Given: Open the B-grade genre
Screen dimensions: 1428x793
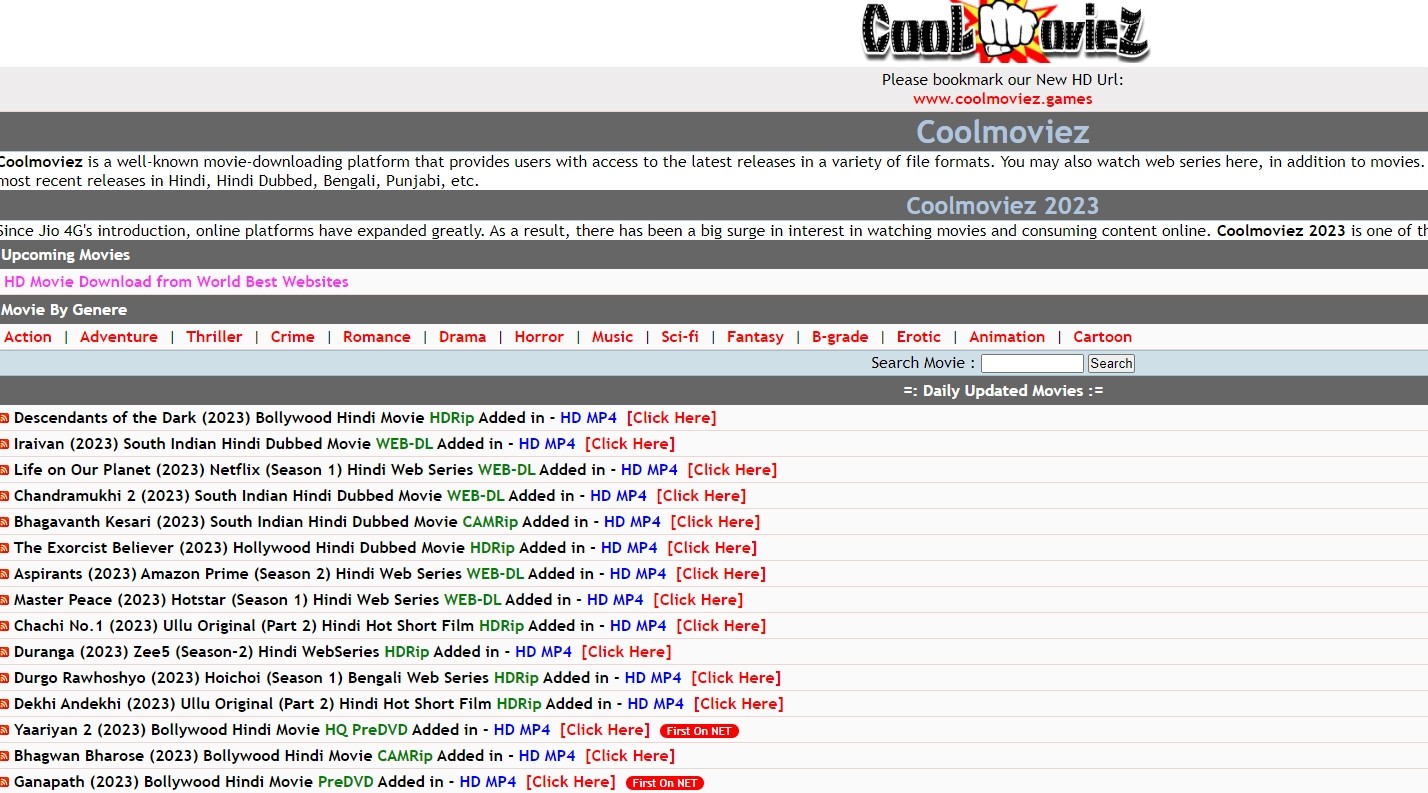Looking at the screenshot, I should pos(840,337).
